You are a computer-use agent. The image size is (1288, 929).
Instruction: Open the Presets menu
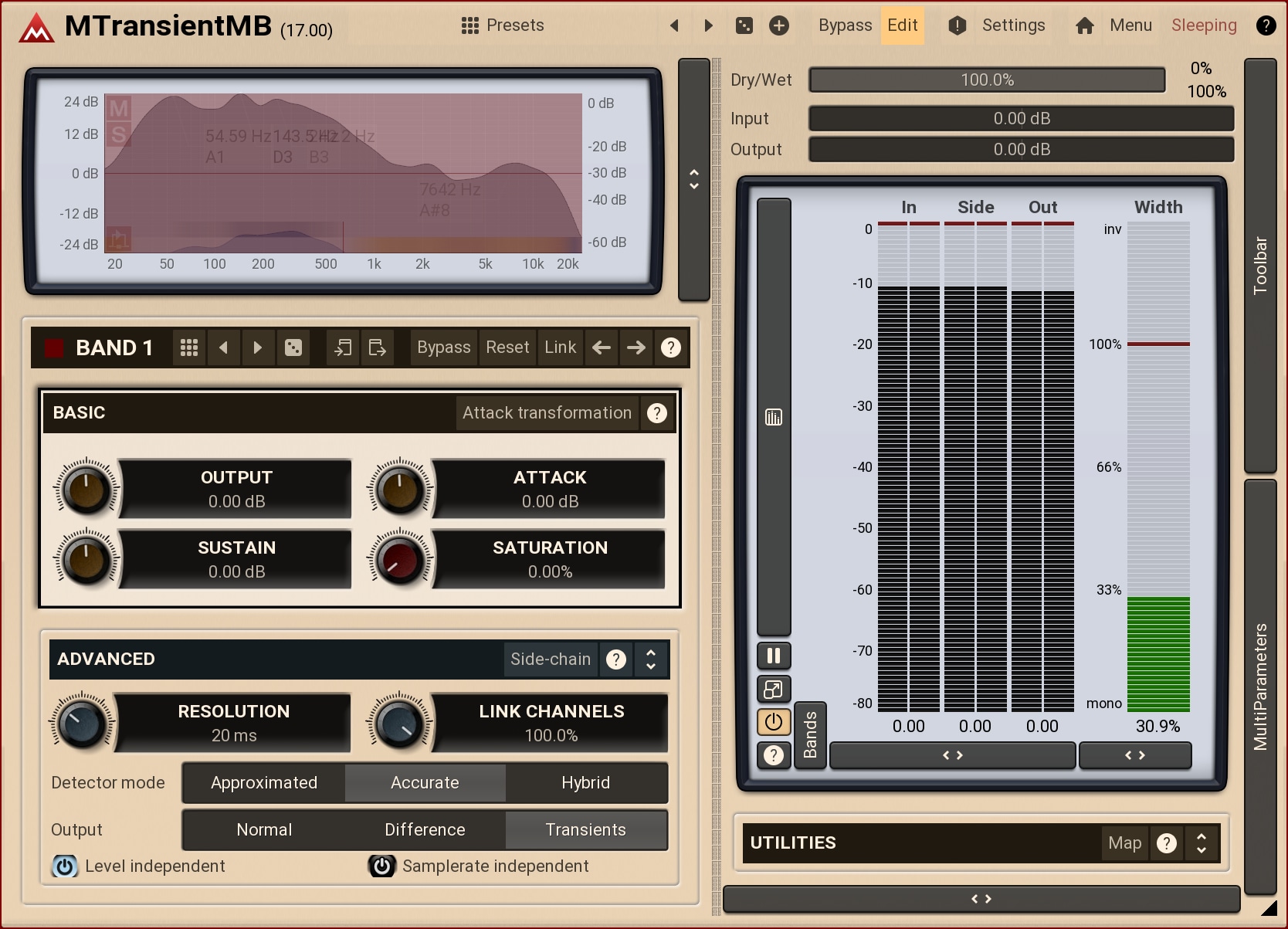coord(503,25)
